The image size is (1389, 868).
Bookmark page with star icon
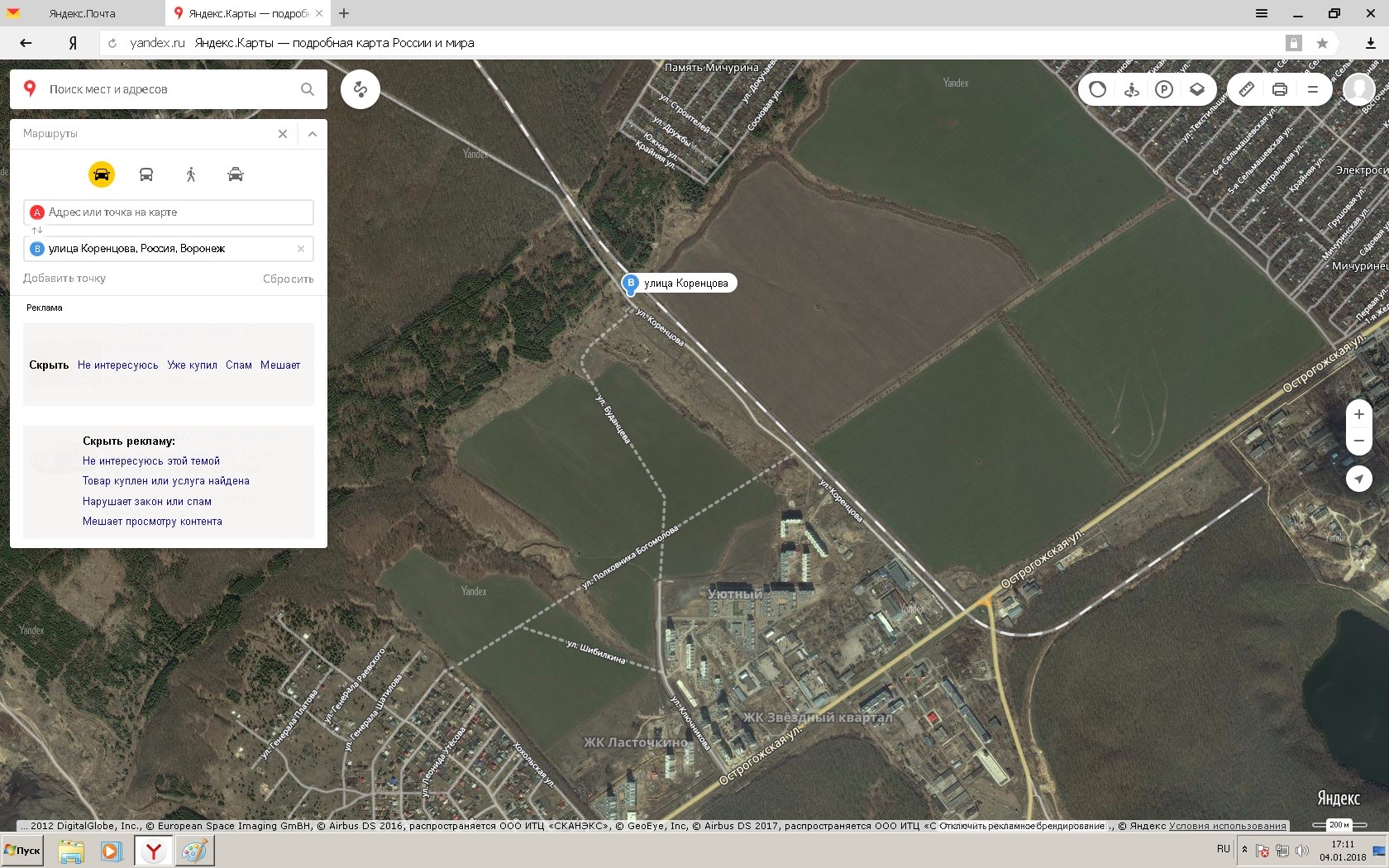[1322, 43]
